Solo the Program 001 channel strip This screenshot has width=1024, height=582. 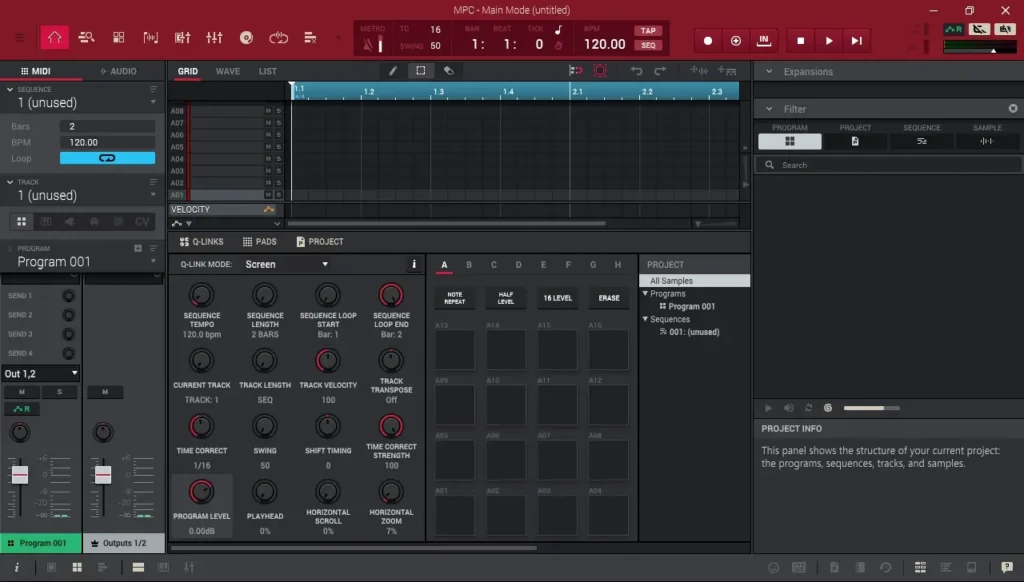click(x=59, y=392)
